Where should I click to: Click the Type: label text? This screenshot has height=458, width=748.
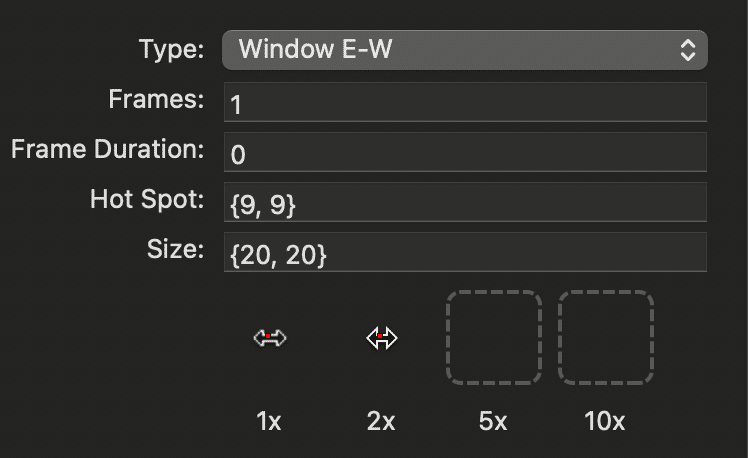coord(171,49)
